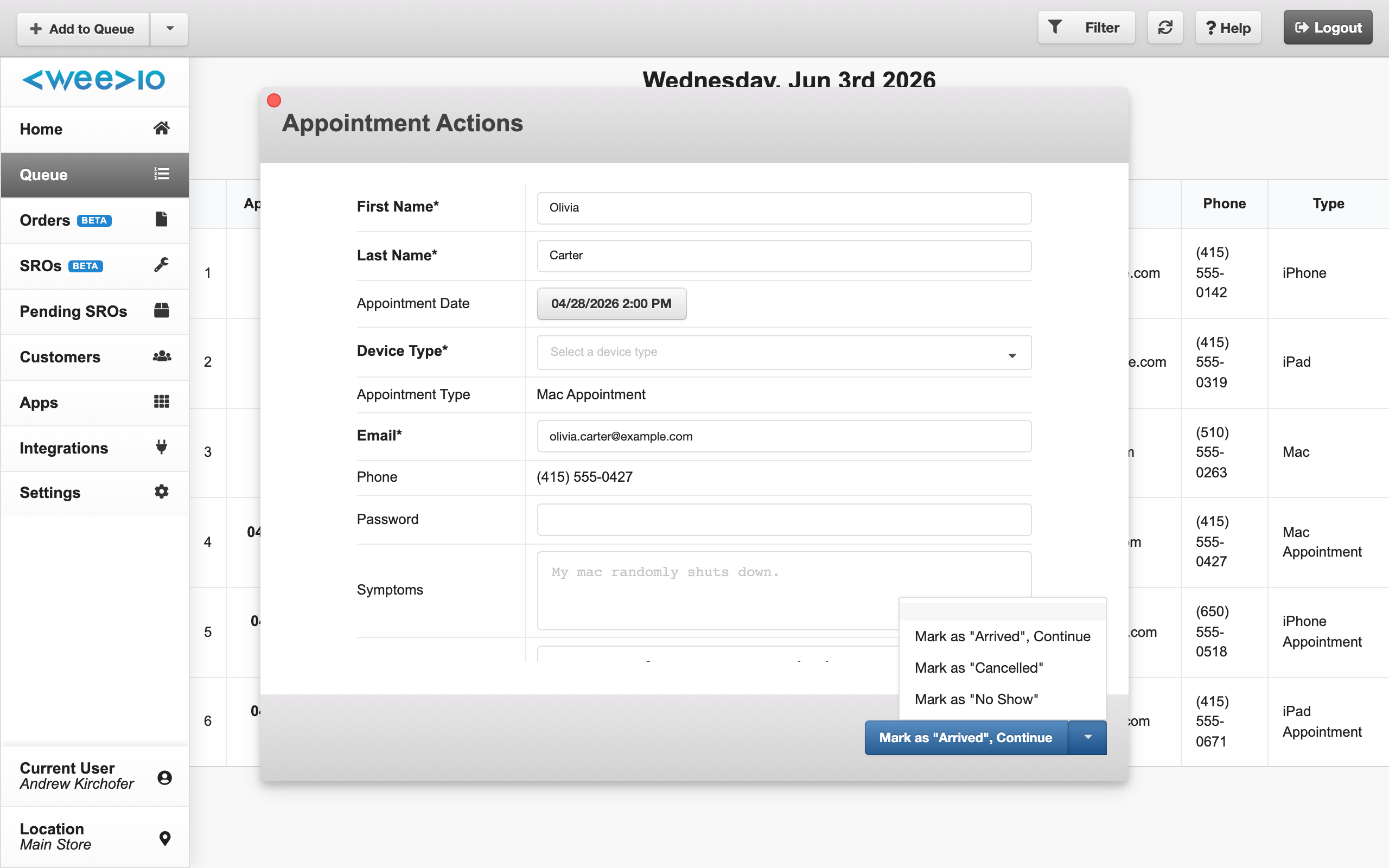
Task: Click the Type column header
Action: click(1328, 203)
